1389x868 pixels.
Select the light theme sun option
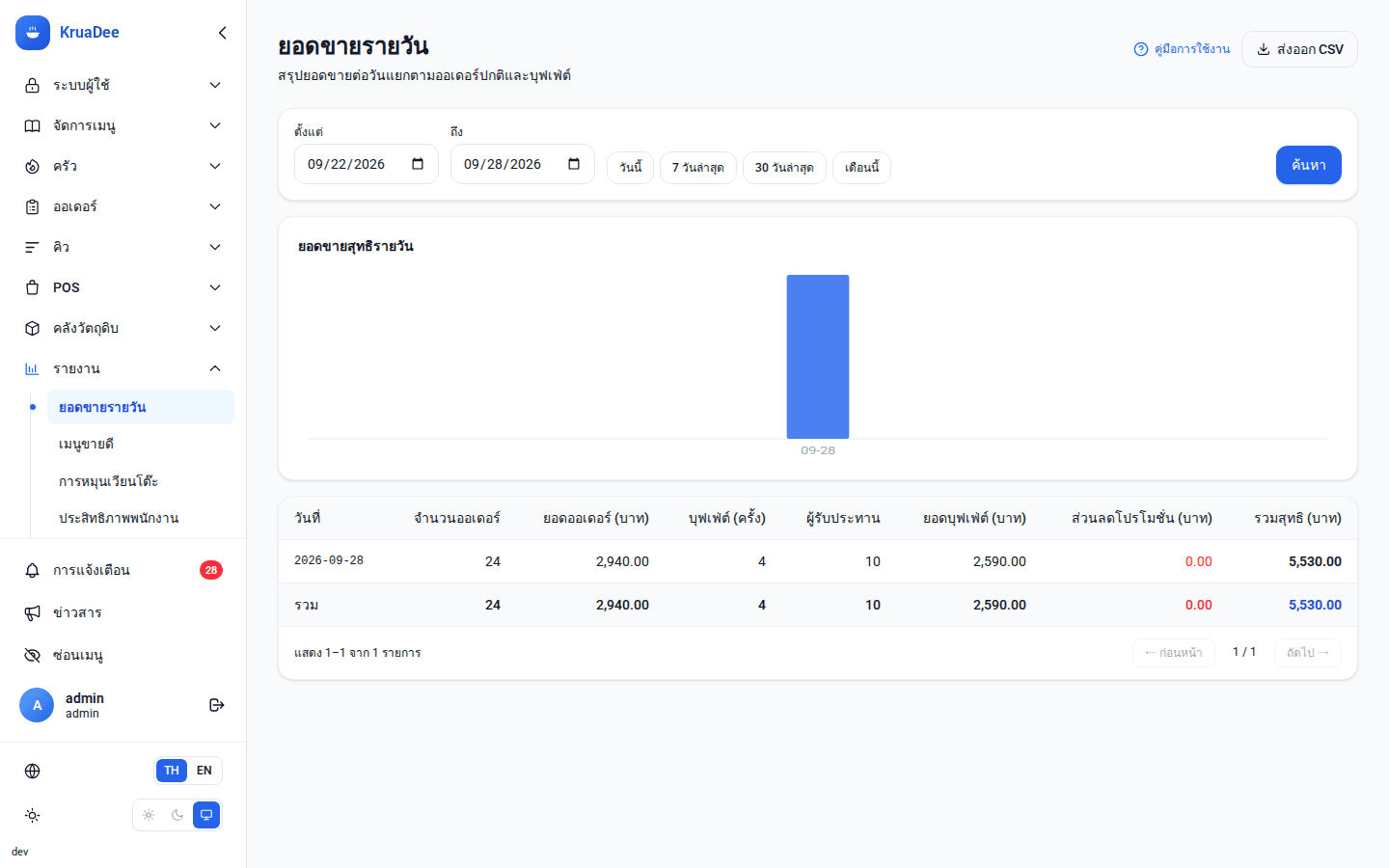tap(149, 815)
